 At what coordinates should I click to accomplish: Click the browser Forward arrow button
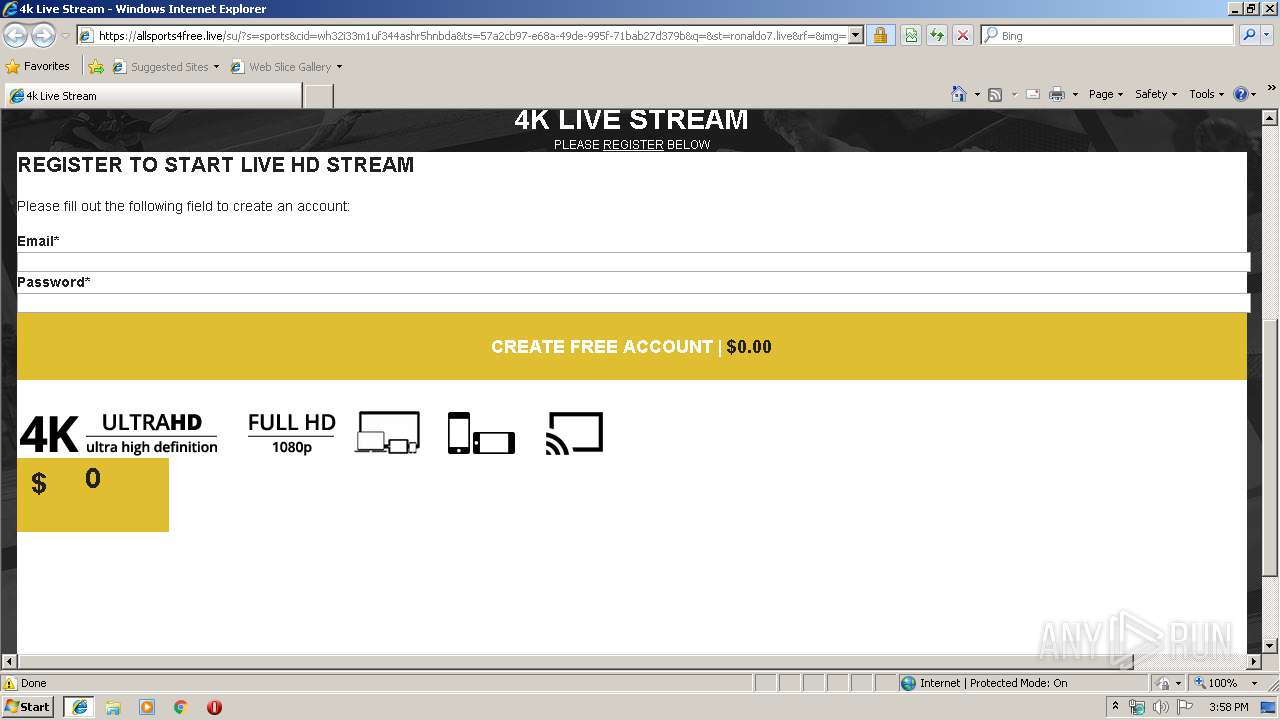point(43,35)
